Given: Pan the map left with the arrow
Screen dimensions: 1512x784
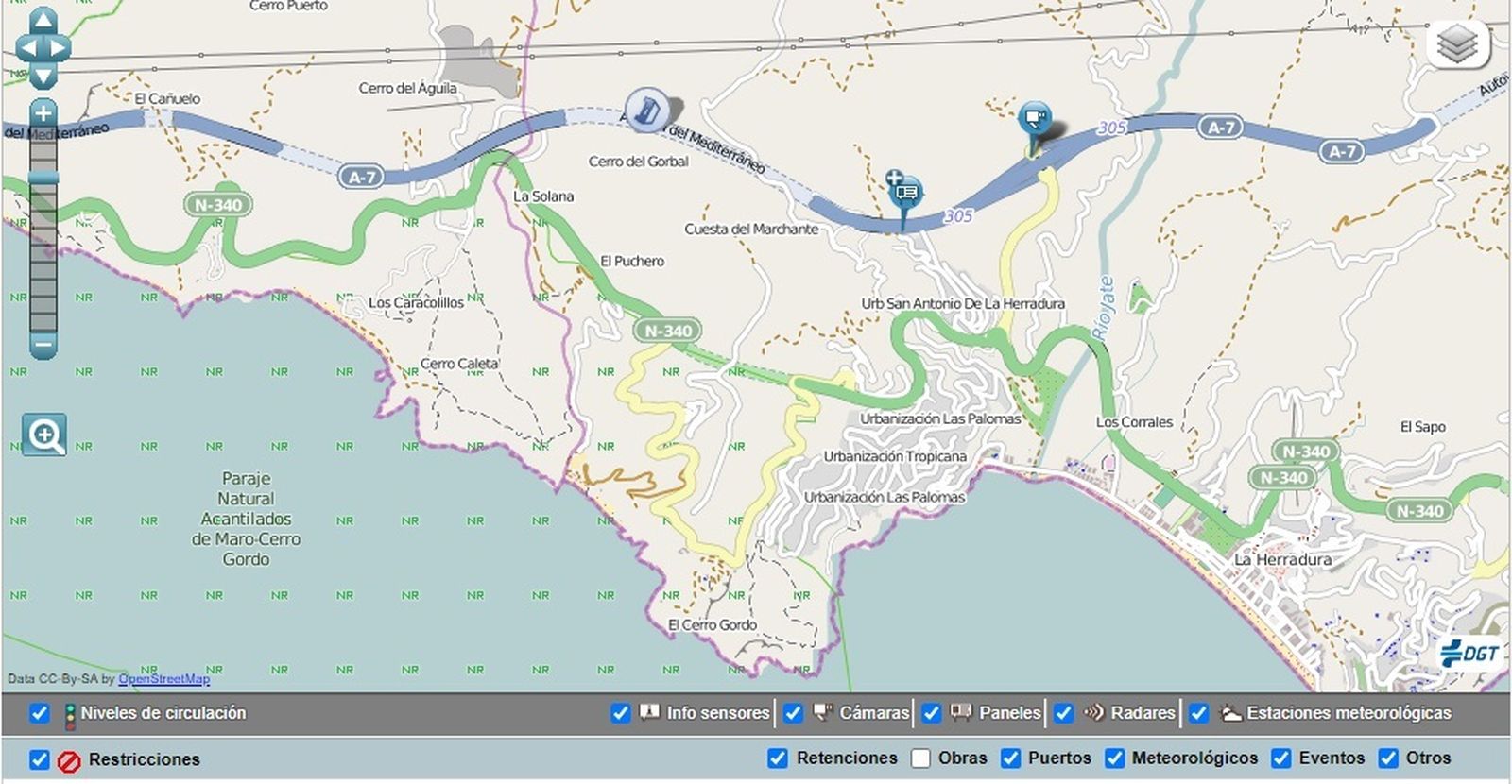Looking at the screenshot, I should [x=26, y=48].
